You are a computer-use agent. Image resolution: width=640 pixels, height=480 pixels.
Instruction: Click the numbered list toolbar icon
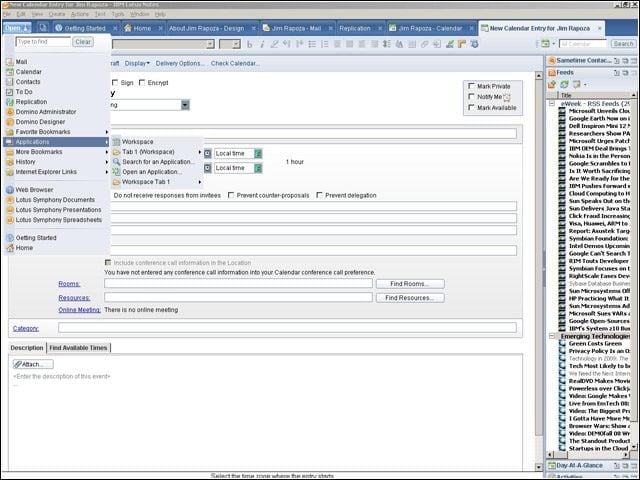click(x=324, y=44)
